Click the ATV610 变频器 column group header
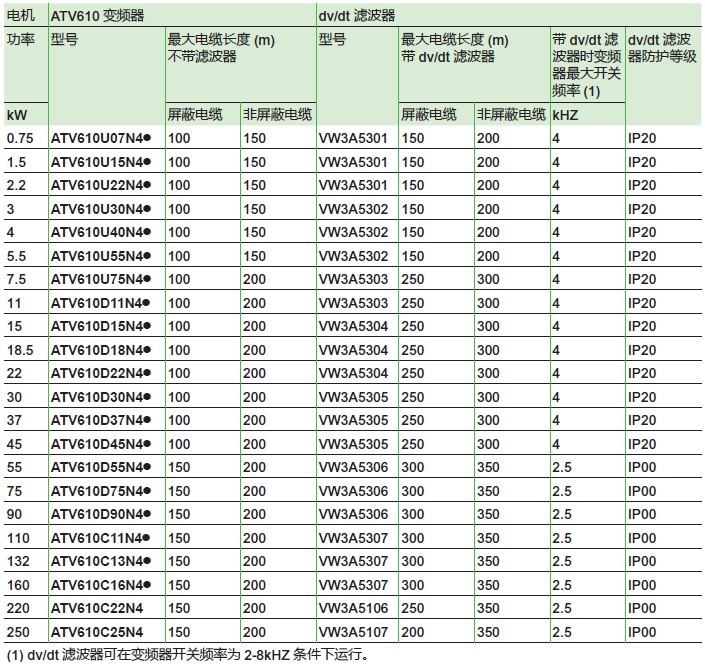This screenshot has width=705, height=664. (96, 16)
